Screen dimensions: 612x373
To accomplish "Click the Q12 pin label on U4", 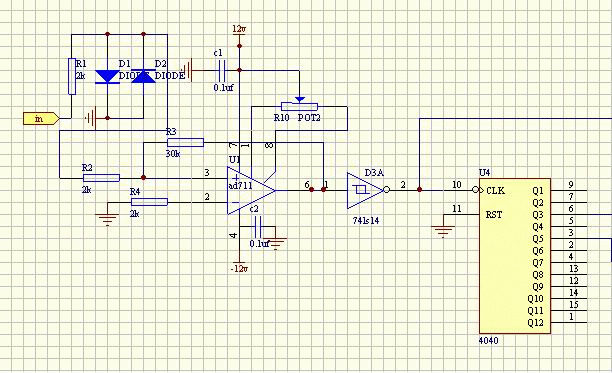I will click(535, 323).
